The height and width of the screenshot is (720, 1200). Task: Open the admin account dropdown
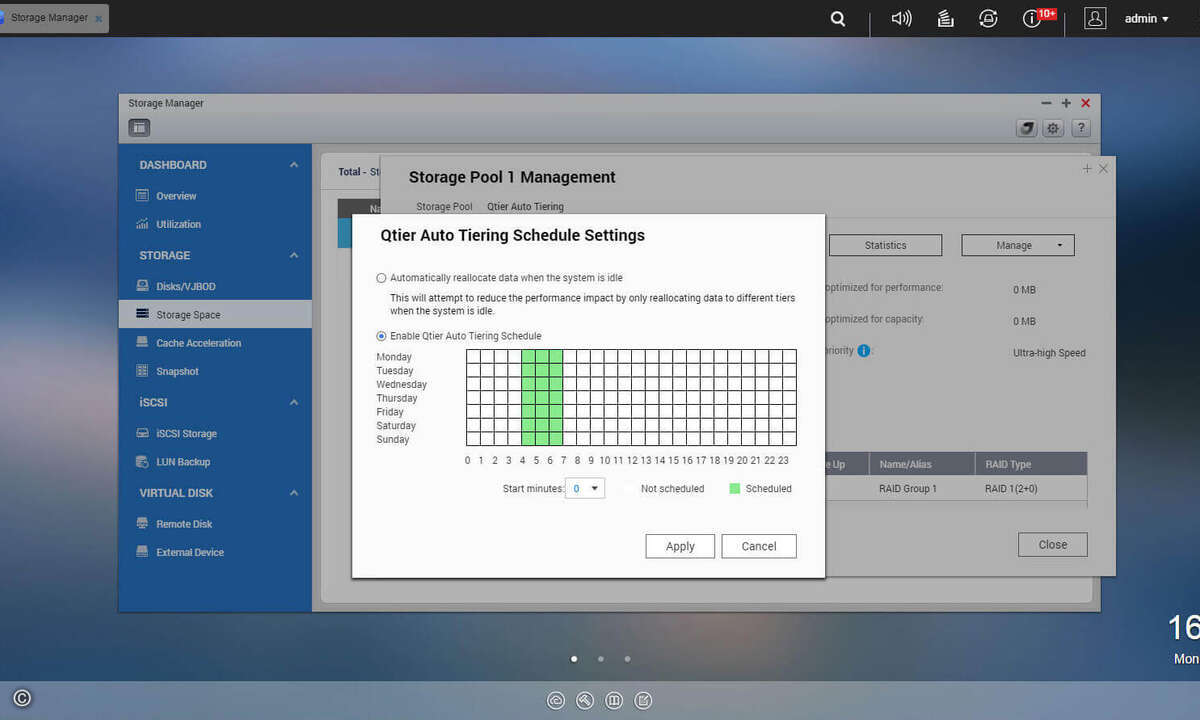coord(1146,19)
